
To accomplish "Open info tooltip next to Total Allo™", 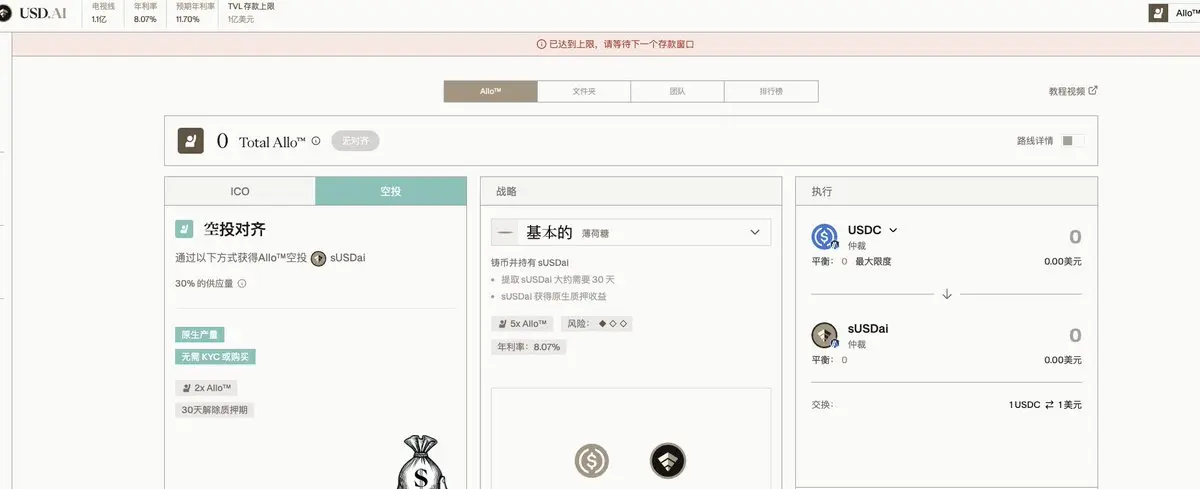I will click(x=316, y=141).
